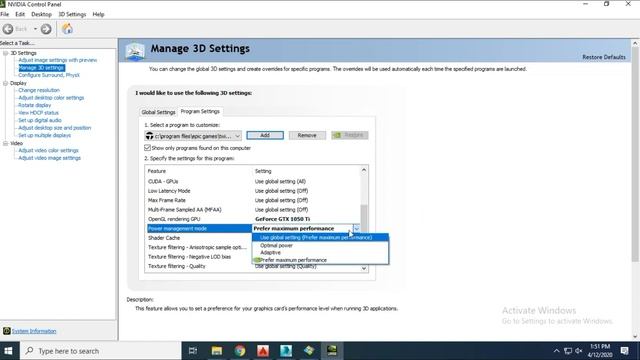Open Rotate display page
The image size is (640, 360).
35,105
